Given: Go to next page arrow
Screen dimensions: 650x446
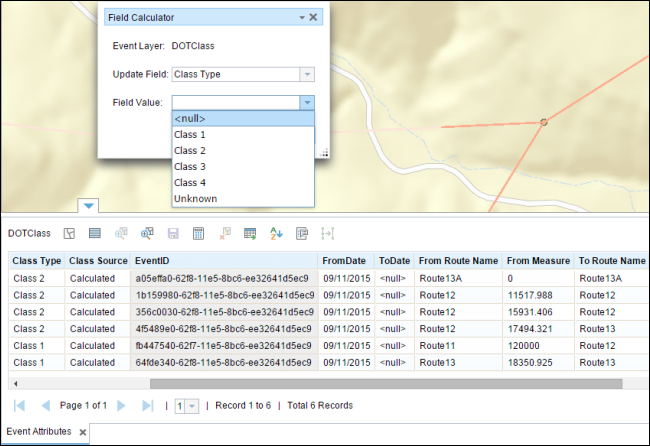Looking at the screenshot, I should [121, 406].
